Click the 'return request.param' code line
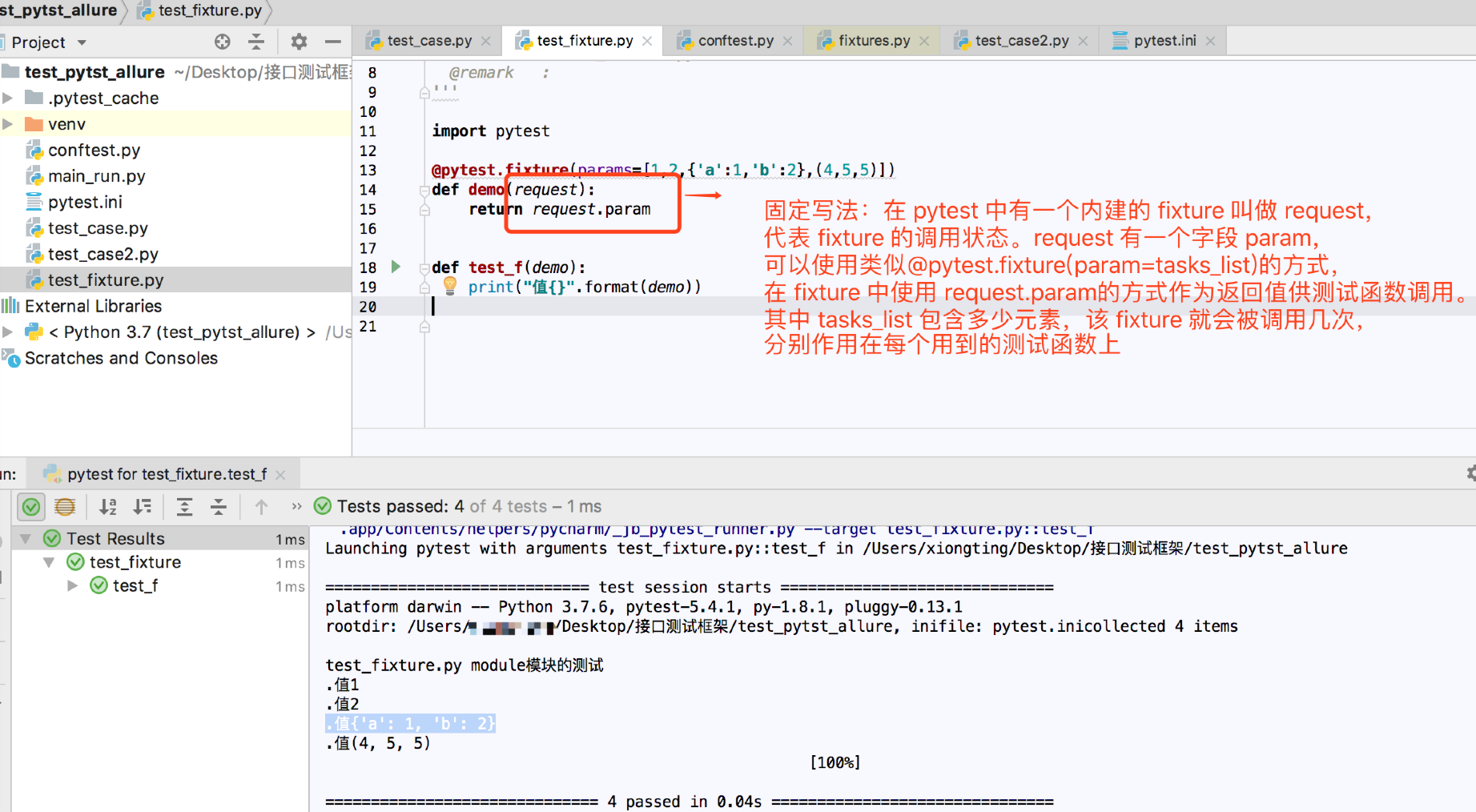The width and height of the screenshot is (1476, 812). pos(560,209)
